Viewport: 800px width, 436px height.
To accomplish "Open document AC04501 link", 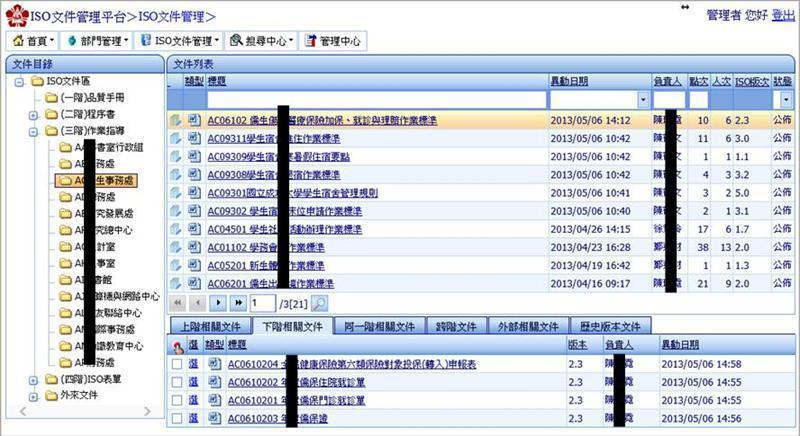I will pos(284,229).
